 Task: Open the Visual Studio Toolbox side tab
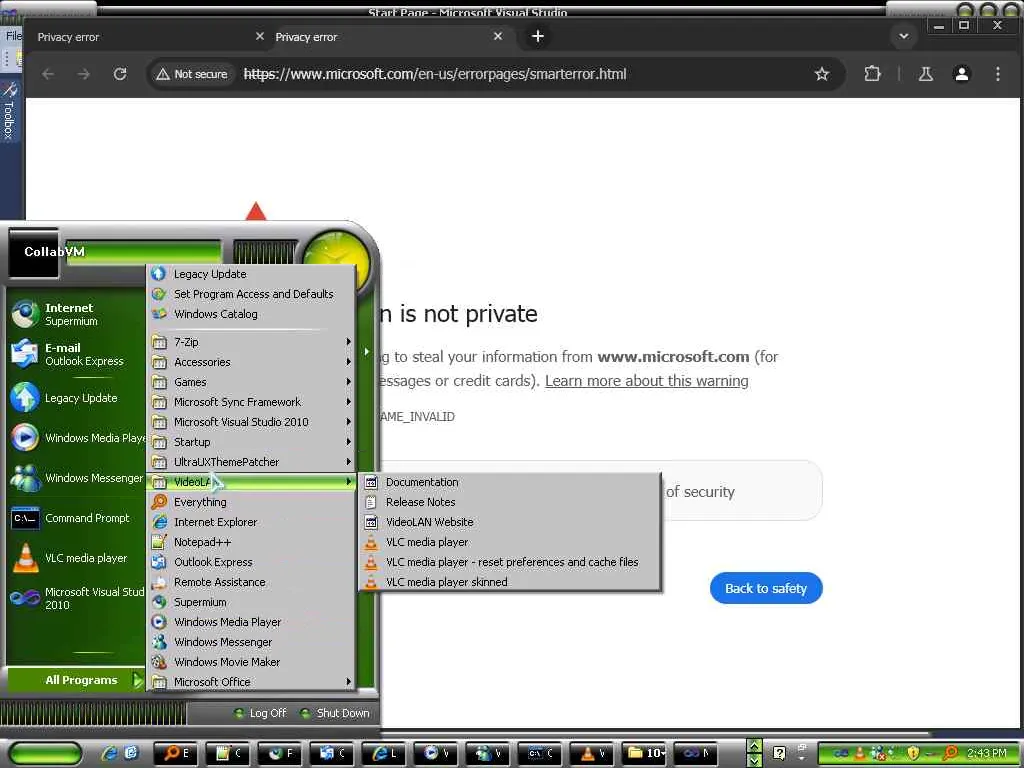(9, 111)
